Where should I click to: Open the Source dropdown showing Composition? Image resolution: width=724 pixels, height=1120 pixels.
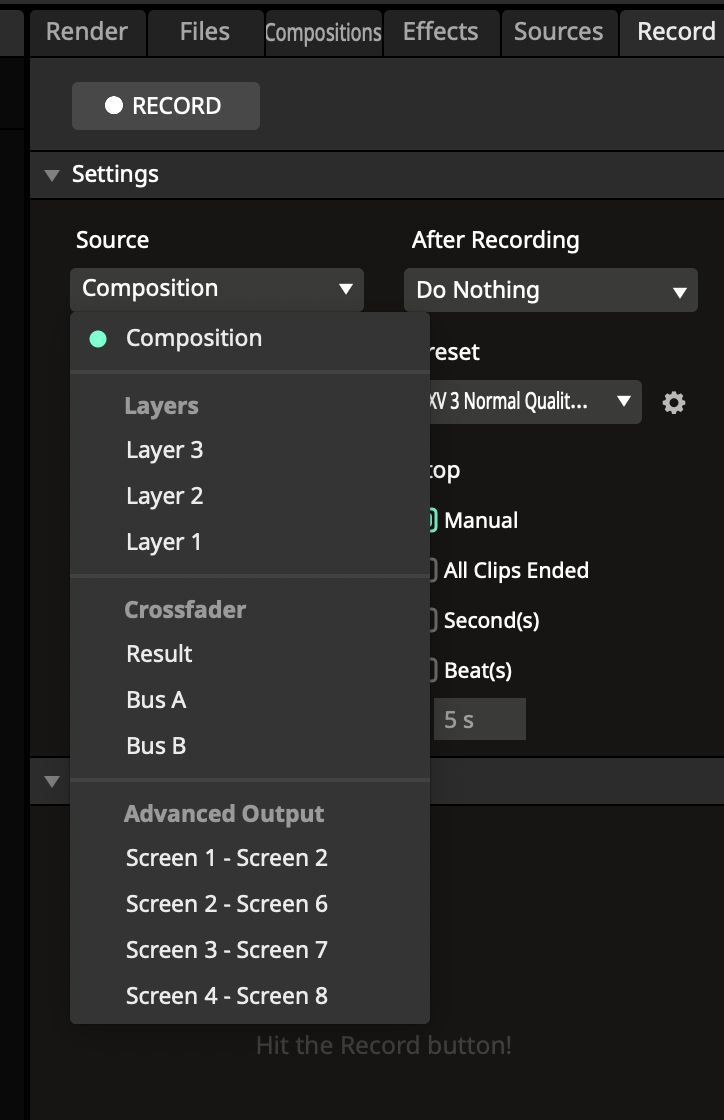coord(217,289)
